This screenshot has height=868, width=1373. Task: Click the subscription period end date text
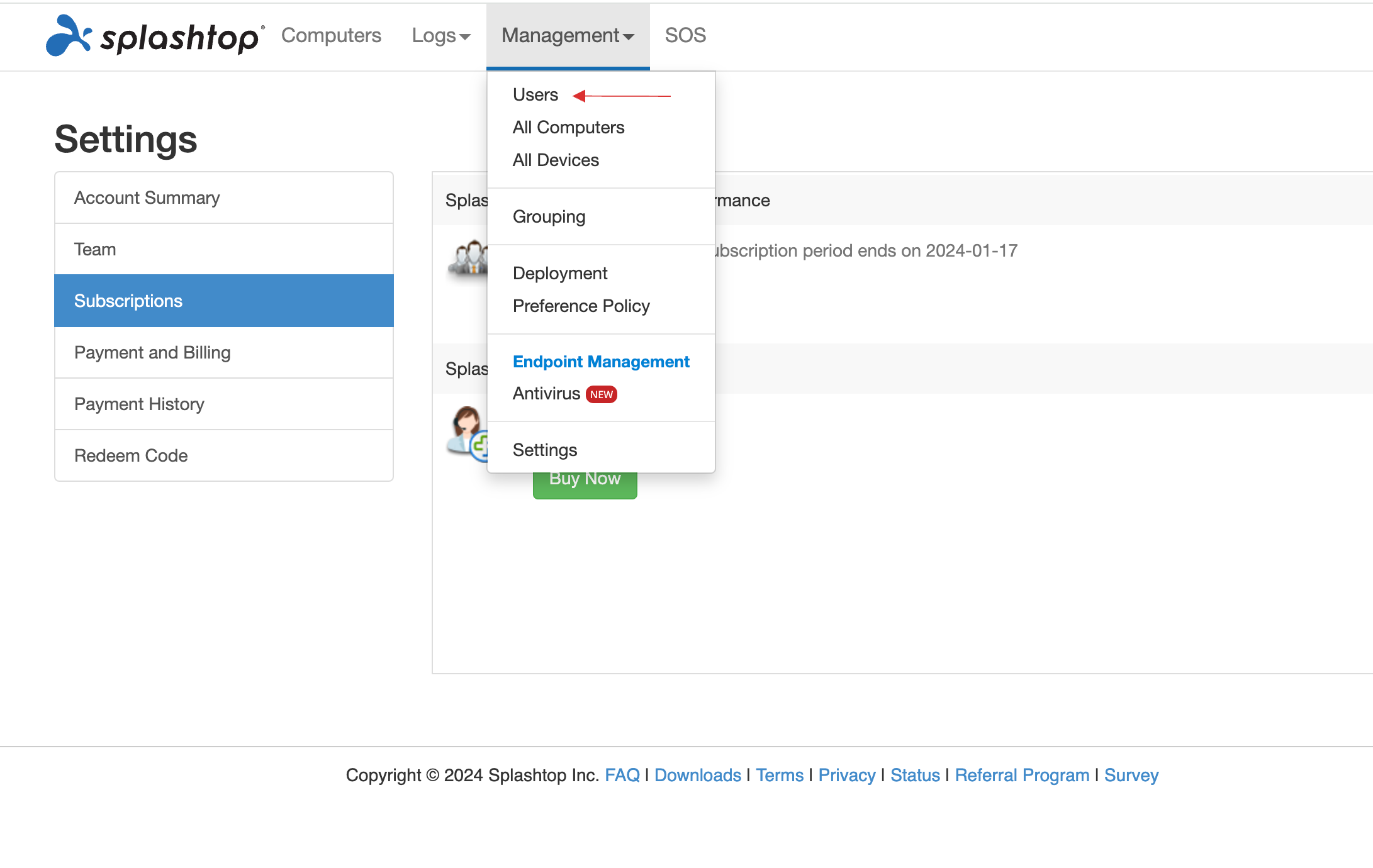866,250
